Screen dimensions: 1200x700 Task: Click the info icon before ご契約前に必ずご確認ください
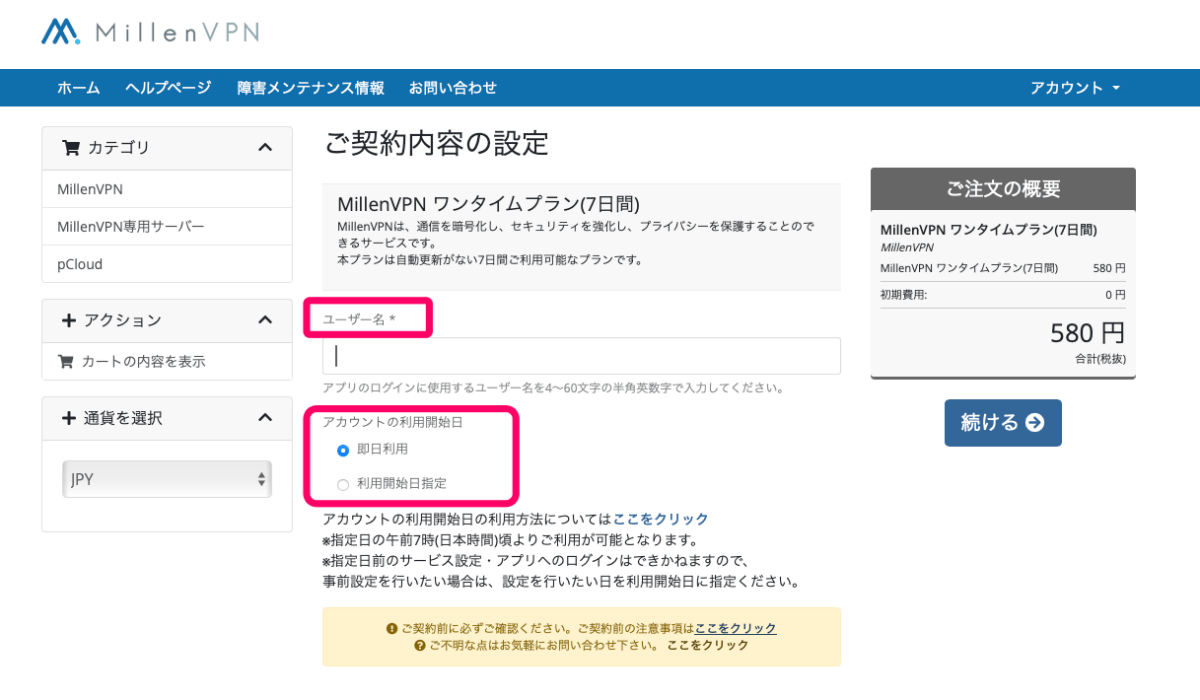point(391,628)
